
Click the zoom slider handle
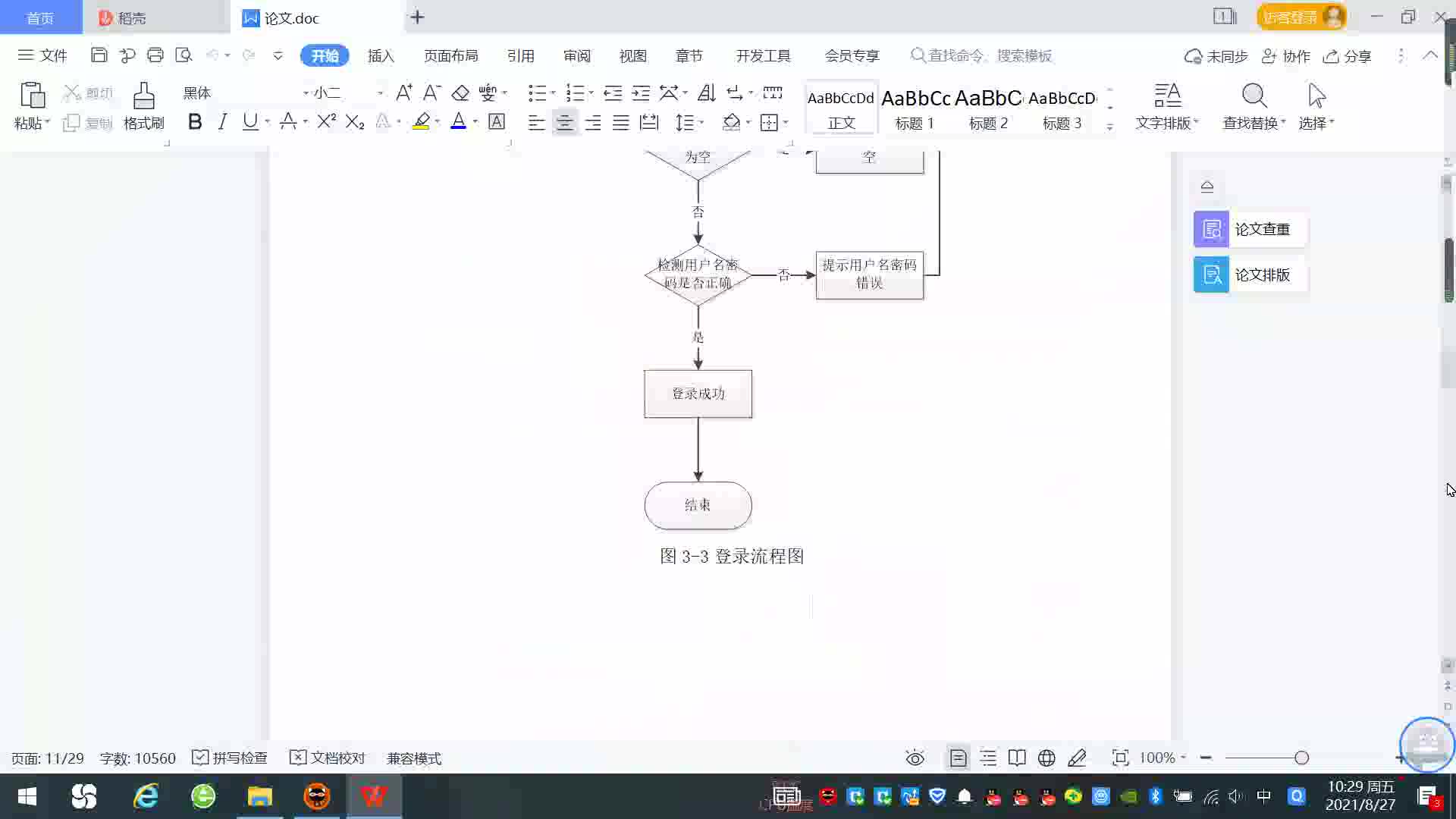1301,758
